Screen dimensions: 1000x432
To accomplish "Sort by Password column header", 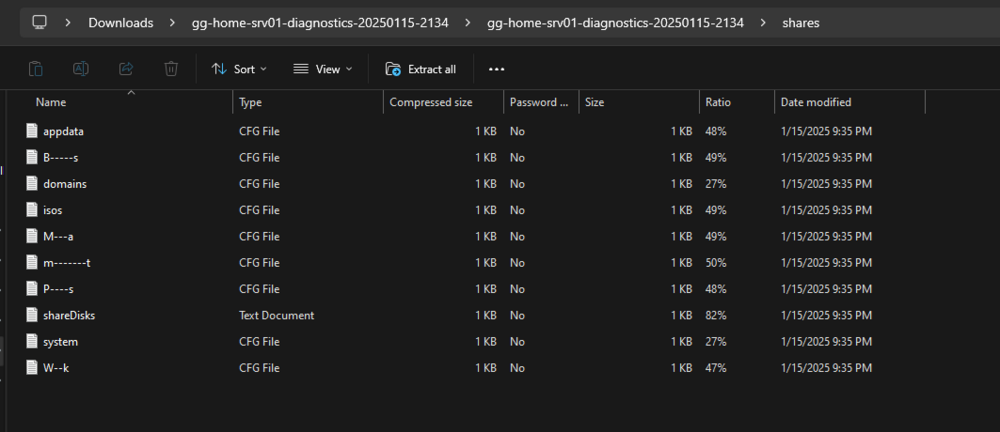I will click(539, 102).
